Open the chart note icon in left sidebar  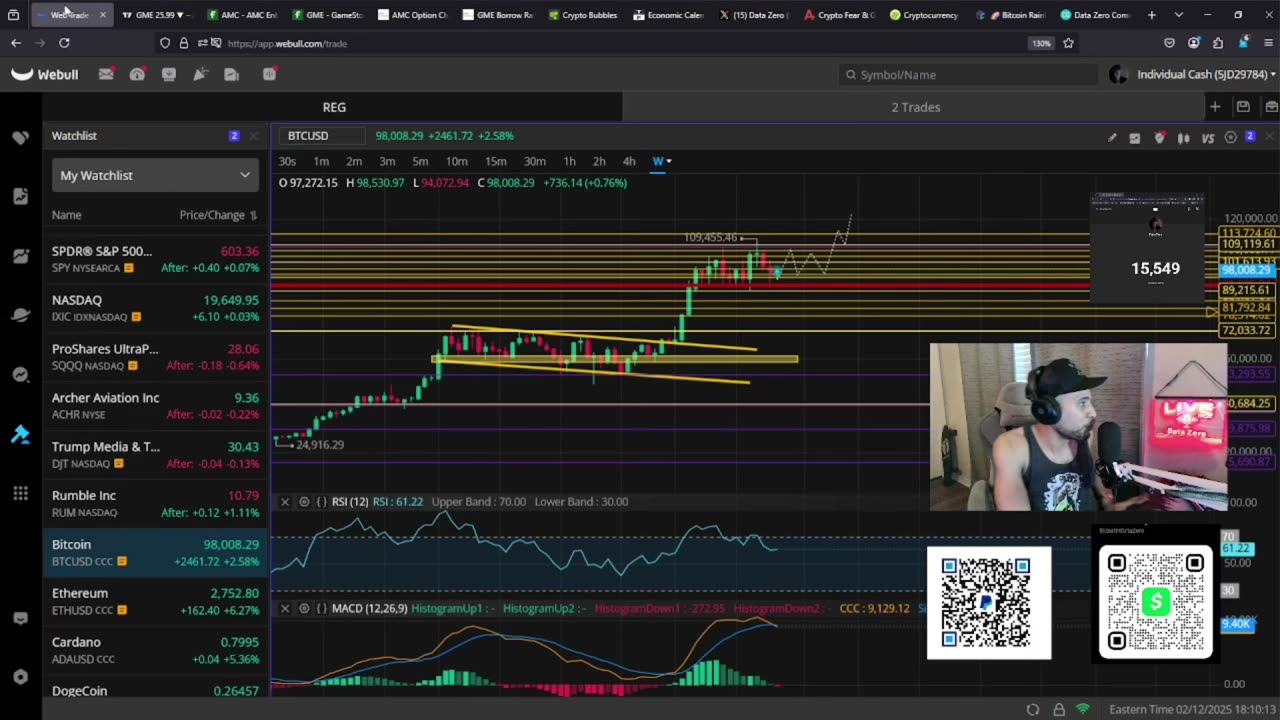[x=20, y=196]
